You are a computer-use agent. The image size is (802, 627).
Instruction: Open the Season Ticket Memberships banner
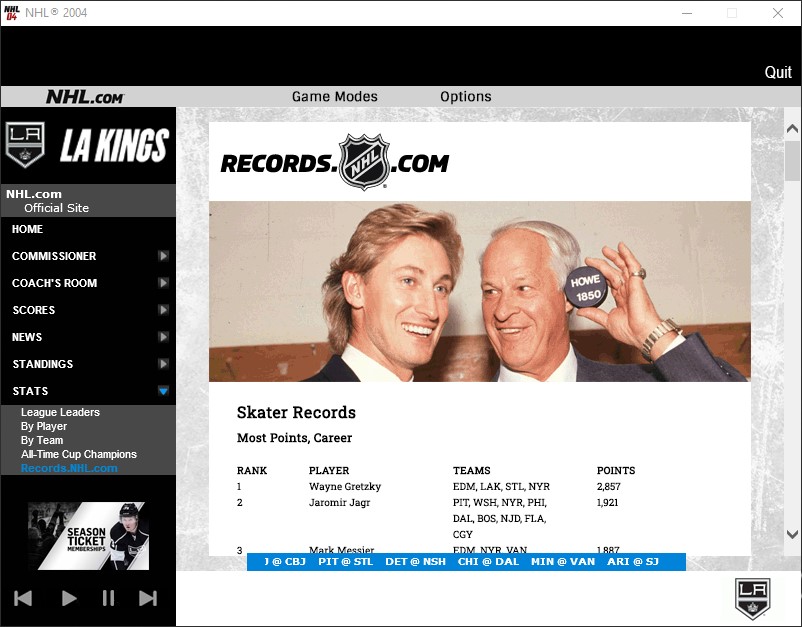click(88, 535)
